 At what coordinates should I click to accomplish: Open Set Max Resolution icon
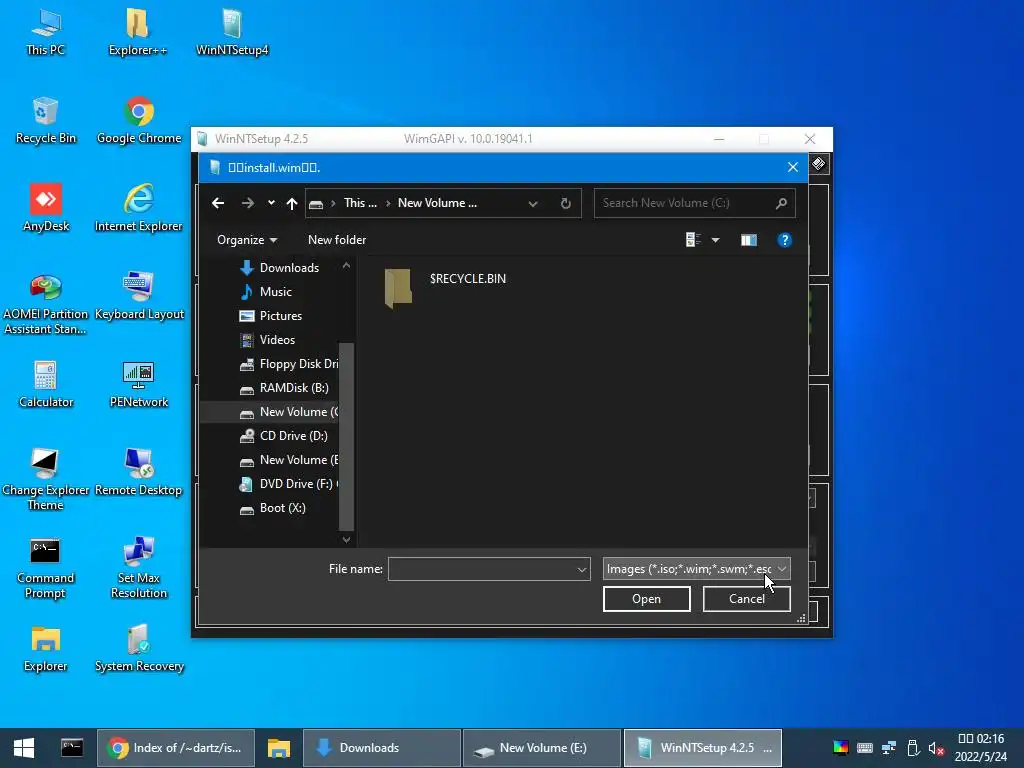coord(138,568)
